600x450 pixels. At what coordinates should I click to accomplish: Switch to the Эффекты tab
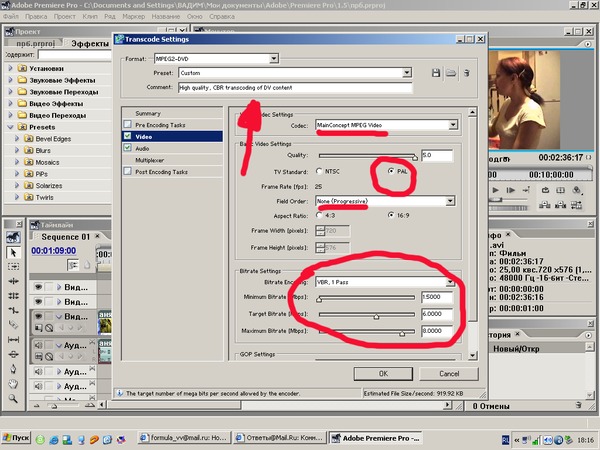tap(90, 45)
